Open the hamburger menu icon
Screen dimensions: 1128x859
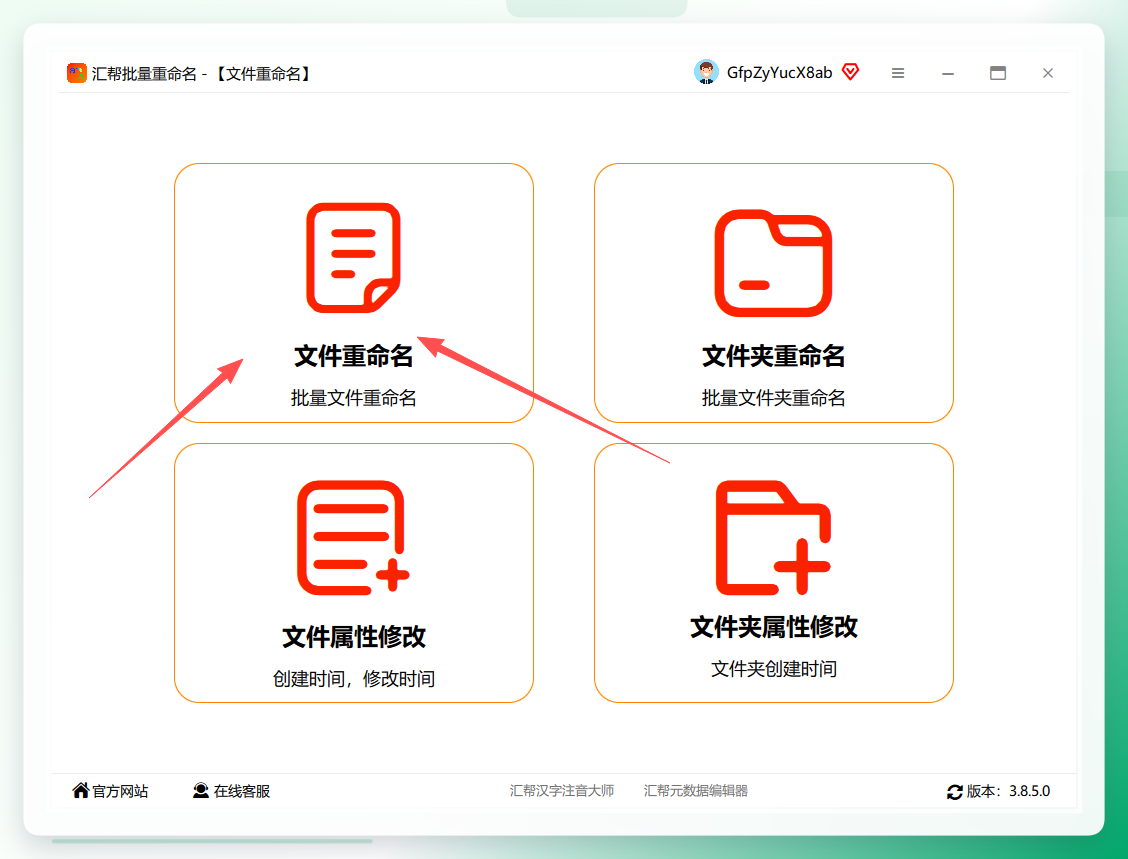[x=898, y=73]
